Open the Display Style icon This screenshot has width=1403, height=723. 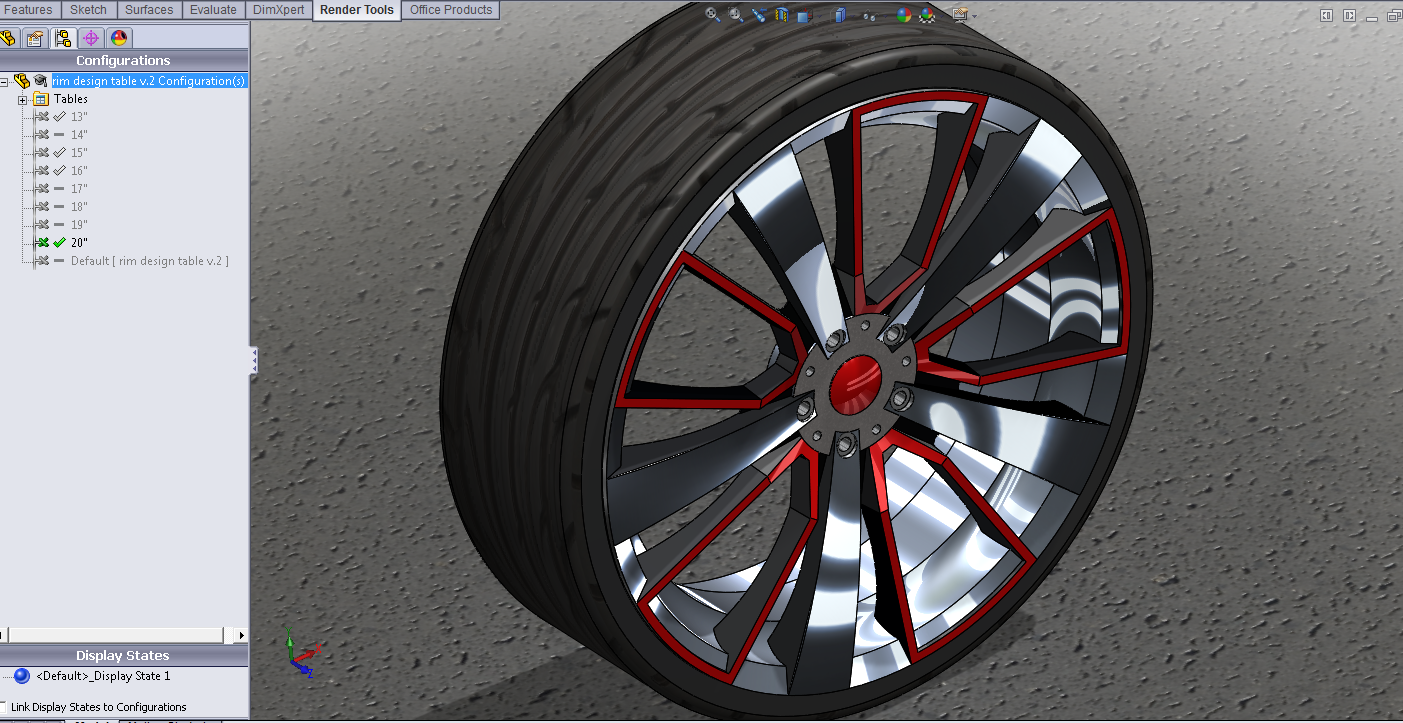pyautogui.click(x=840, y=15)
